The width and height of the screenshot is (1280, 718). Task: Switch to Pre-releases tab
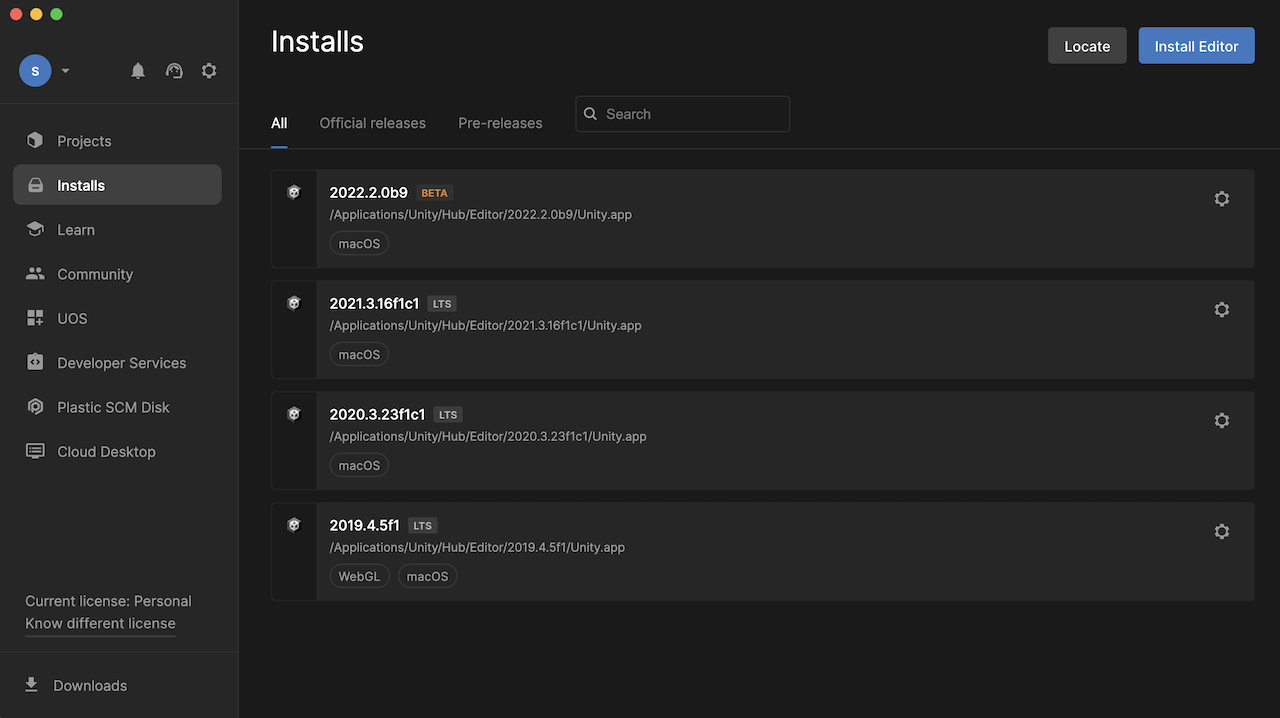point(500,123)
